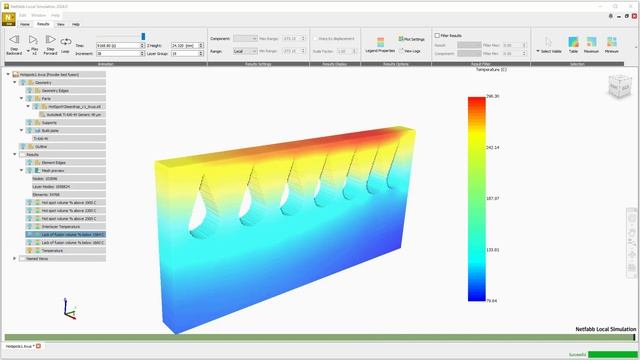The height and width of the screenshot is (360, 640).
Task: Click the view orientation cube
Action: [x=620, y=86]
